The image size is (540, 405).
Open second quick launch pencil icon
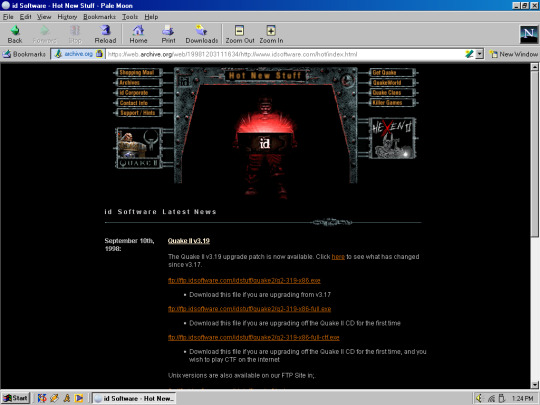[54, 398]
